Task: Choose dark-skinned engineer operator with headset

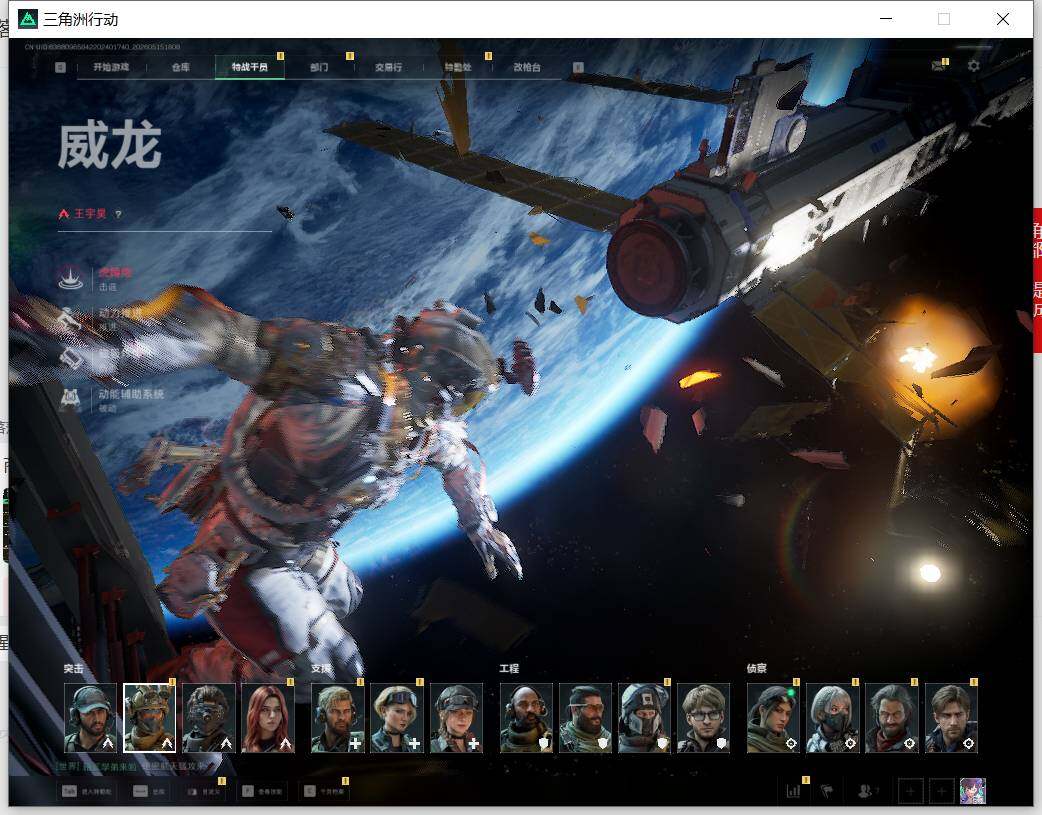Action: click(x=526, y=718)
